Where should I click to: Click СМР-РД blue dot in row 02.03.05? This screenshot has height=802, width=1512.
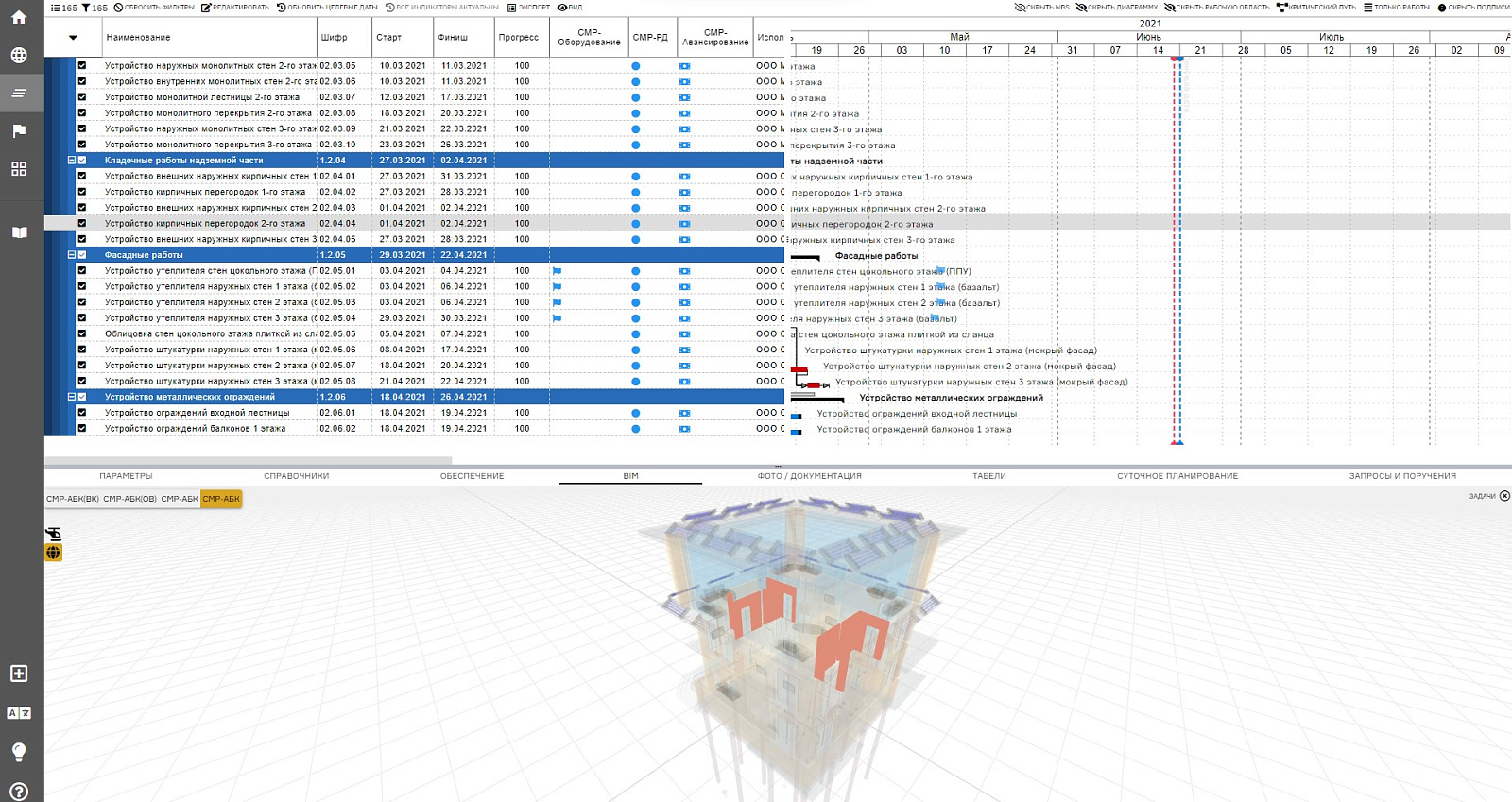(x=635, y=66)
